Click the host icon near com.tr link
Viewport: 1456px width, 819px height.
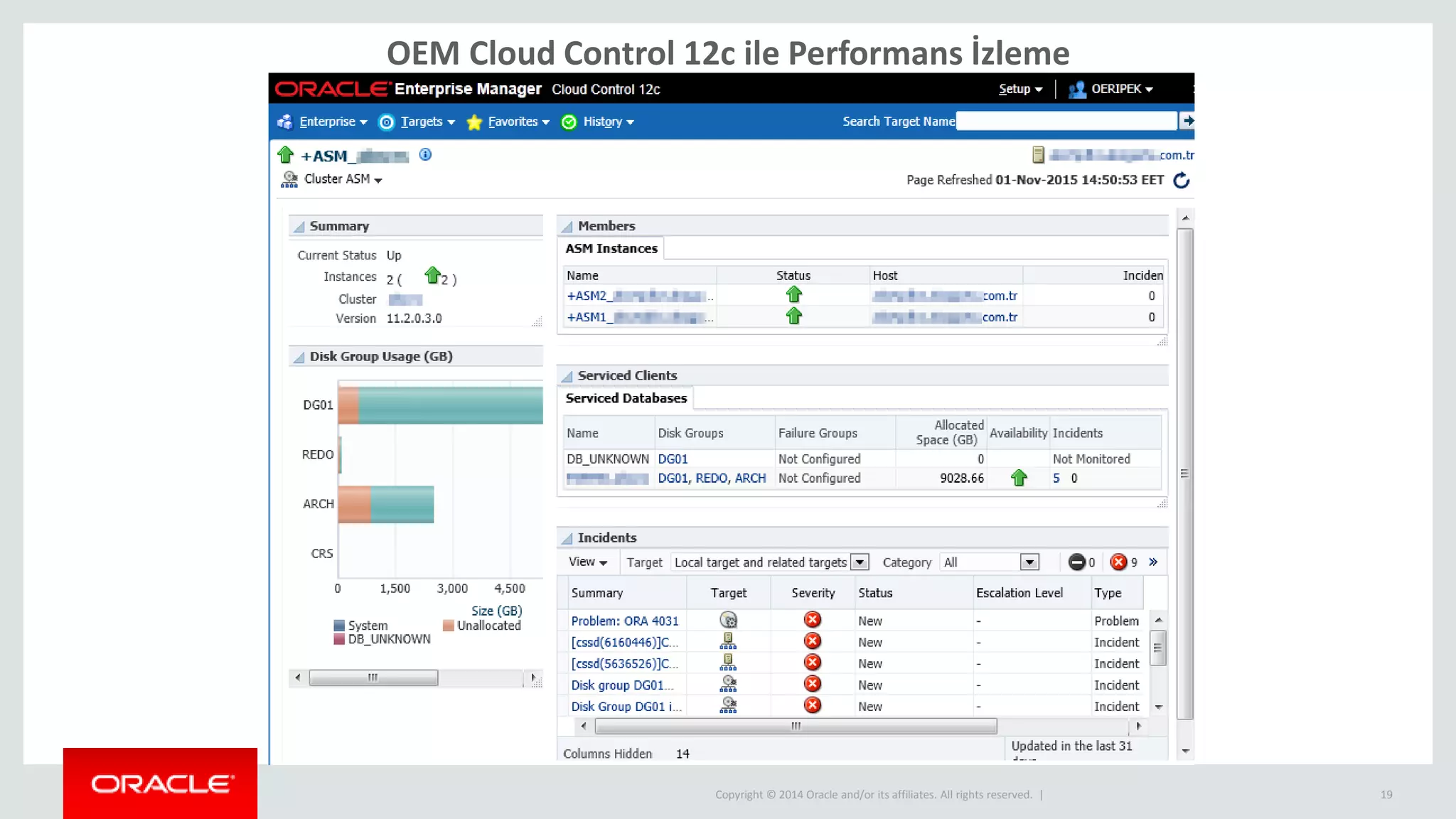(1038, 155)
